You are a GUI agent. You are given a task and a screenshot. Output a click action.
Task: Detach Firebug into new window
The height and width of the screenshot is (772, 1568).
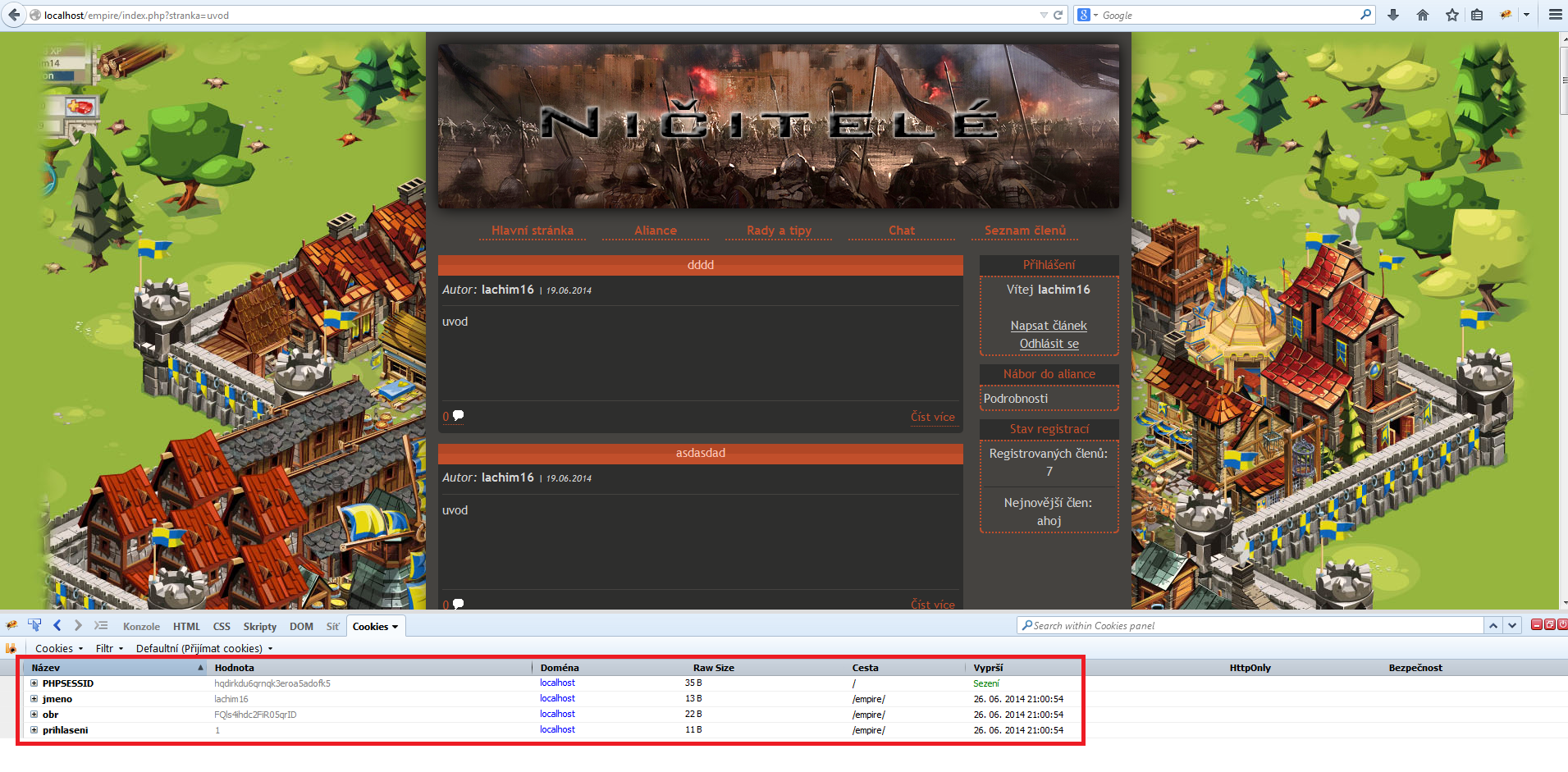tap(1549, 624)
